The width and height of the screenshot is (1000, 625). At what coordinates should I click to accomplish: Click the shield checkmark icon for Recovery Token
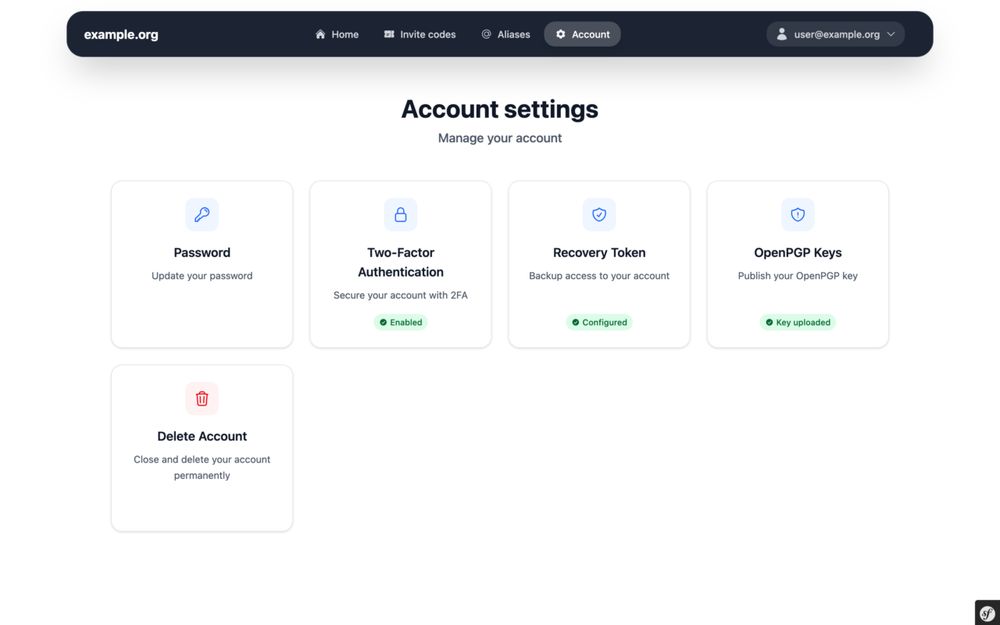[x=599, y=214]
